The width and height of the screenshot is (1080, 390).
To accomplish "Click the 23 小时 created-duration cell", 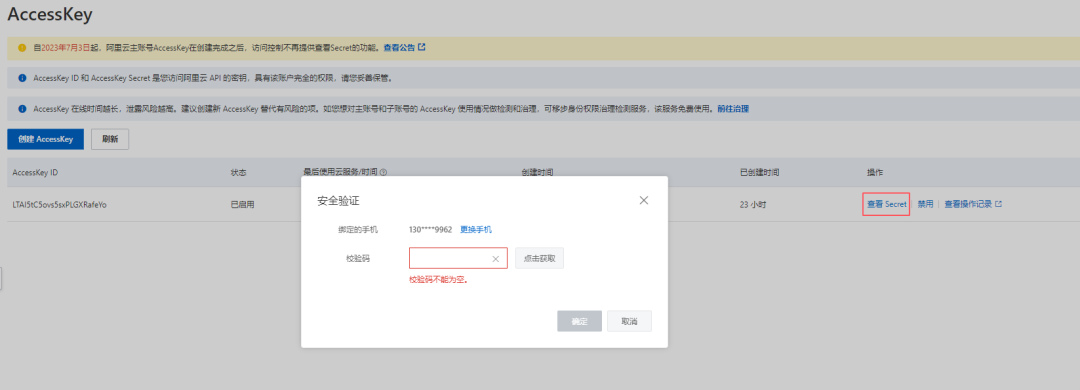I will click(754, 205).
